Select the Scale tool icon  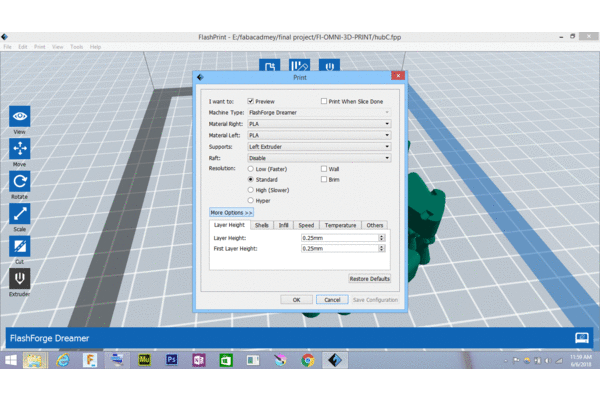pos(20,214)
